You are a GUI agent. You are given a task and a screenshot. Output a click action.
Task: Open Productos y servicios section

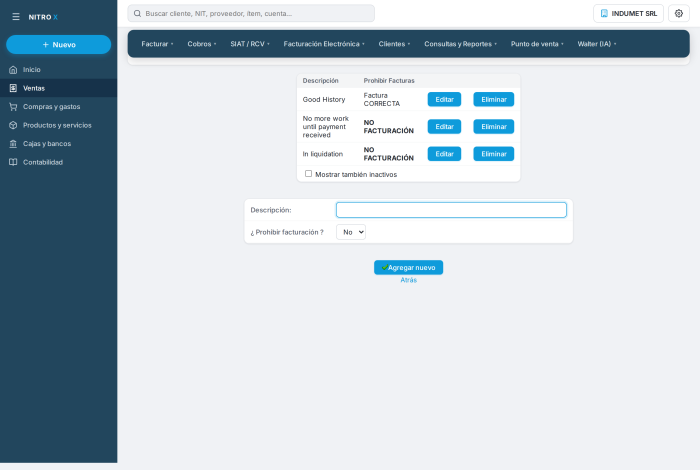tap(58, 125)
